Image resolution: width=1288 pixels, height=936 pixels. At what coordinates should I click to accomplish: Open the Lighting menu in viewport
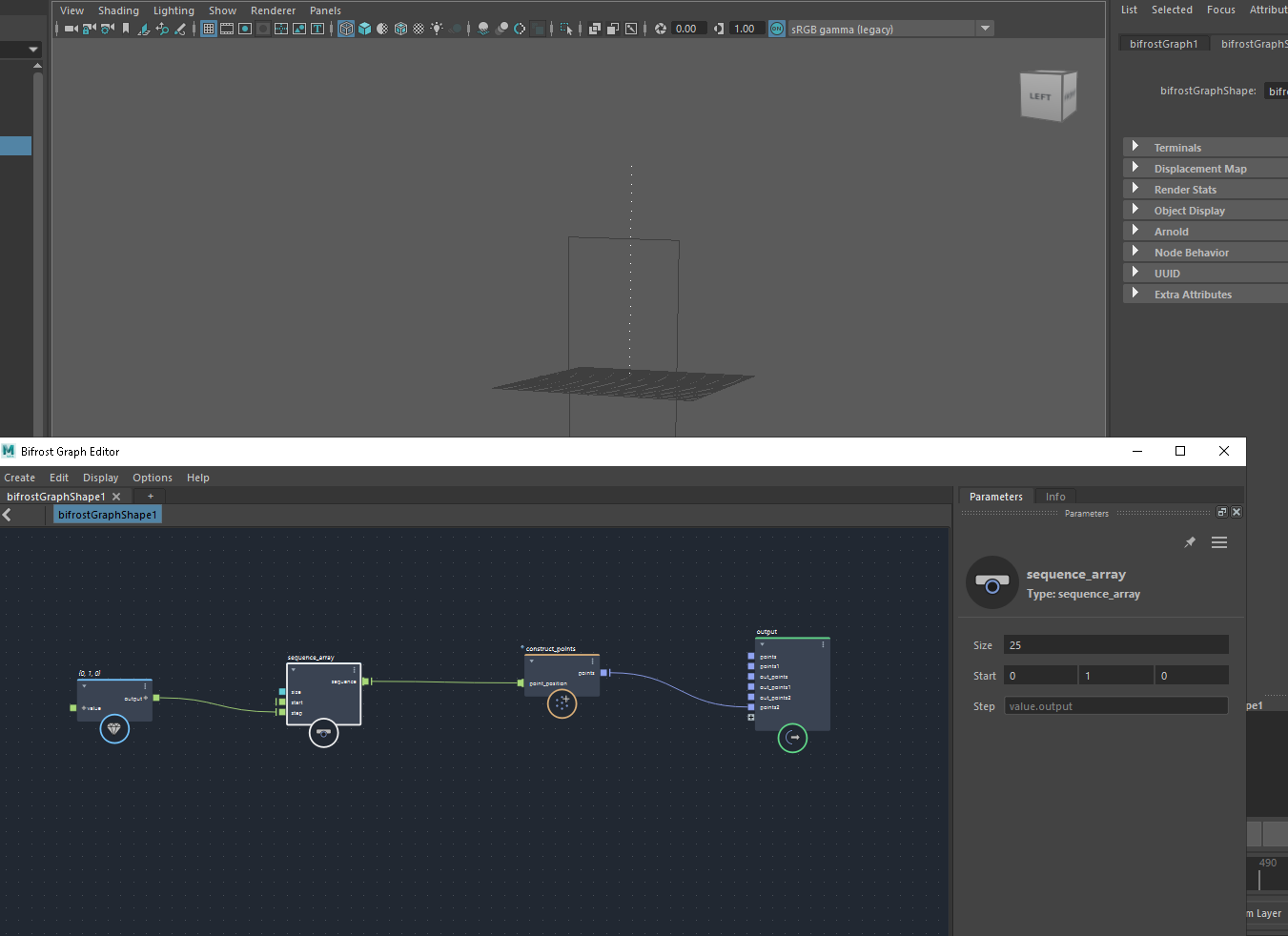click(x=174, y=10)
